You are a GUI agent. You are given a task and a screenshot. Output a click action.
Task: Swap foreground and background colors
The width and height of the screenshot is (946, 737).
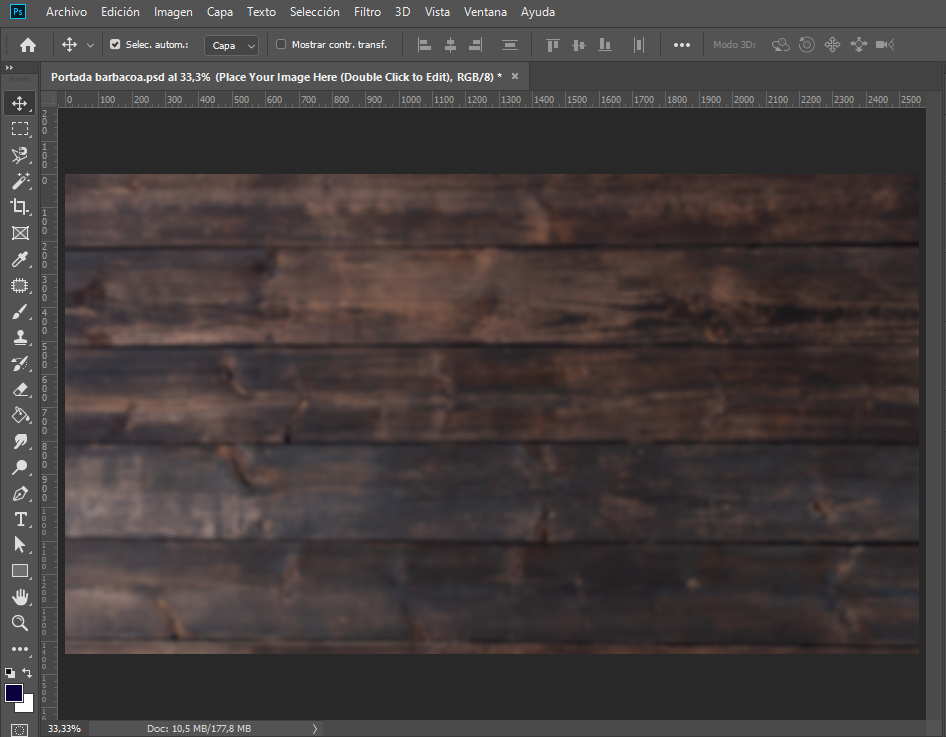pos(27,672)
